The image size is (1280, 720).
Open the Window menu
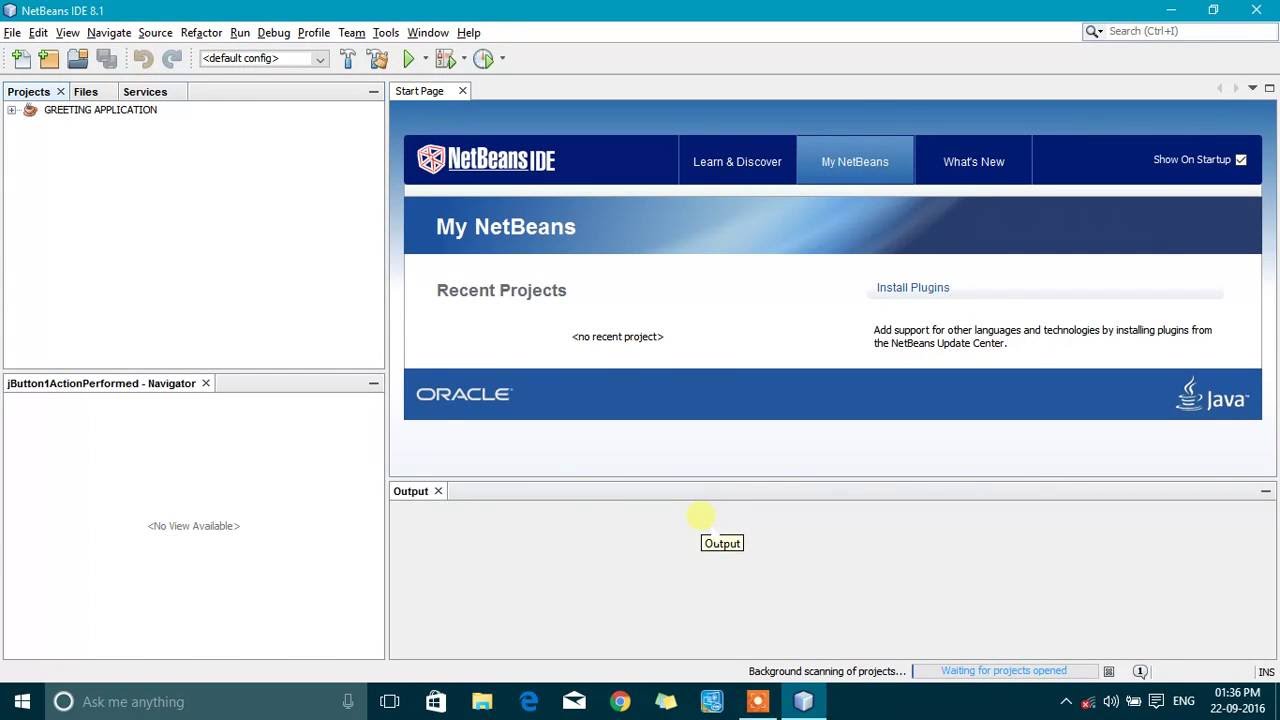pos(428,33)
